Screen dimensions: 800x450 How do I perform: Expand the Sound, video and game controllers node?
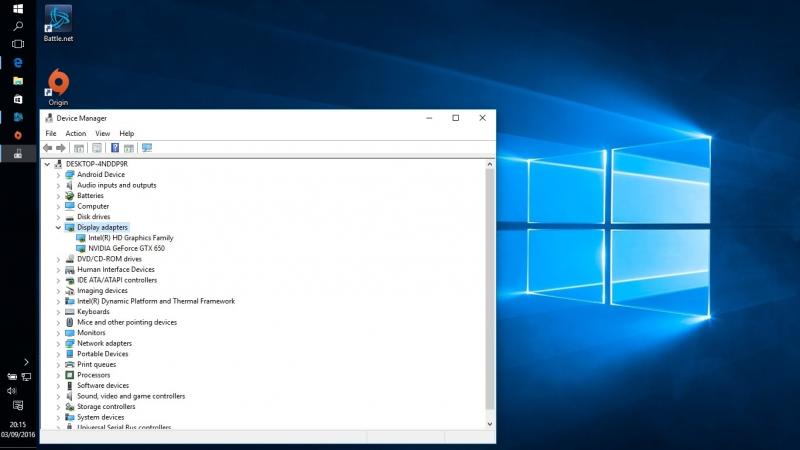coord(58,396)
